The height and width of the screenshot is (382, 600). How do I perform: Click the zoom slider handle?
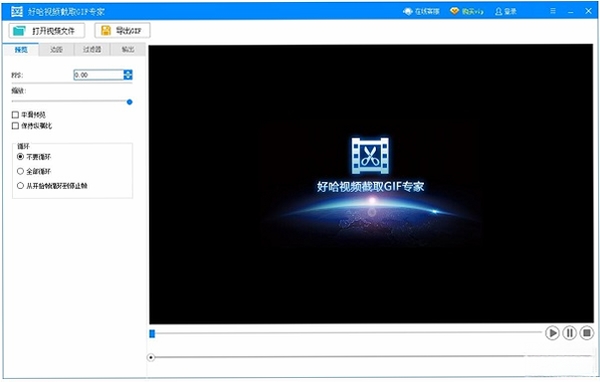[x=129, y=102]
